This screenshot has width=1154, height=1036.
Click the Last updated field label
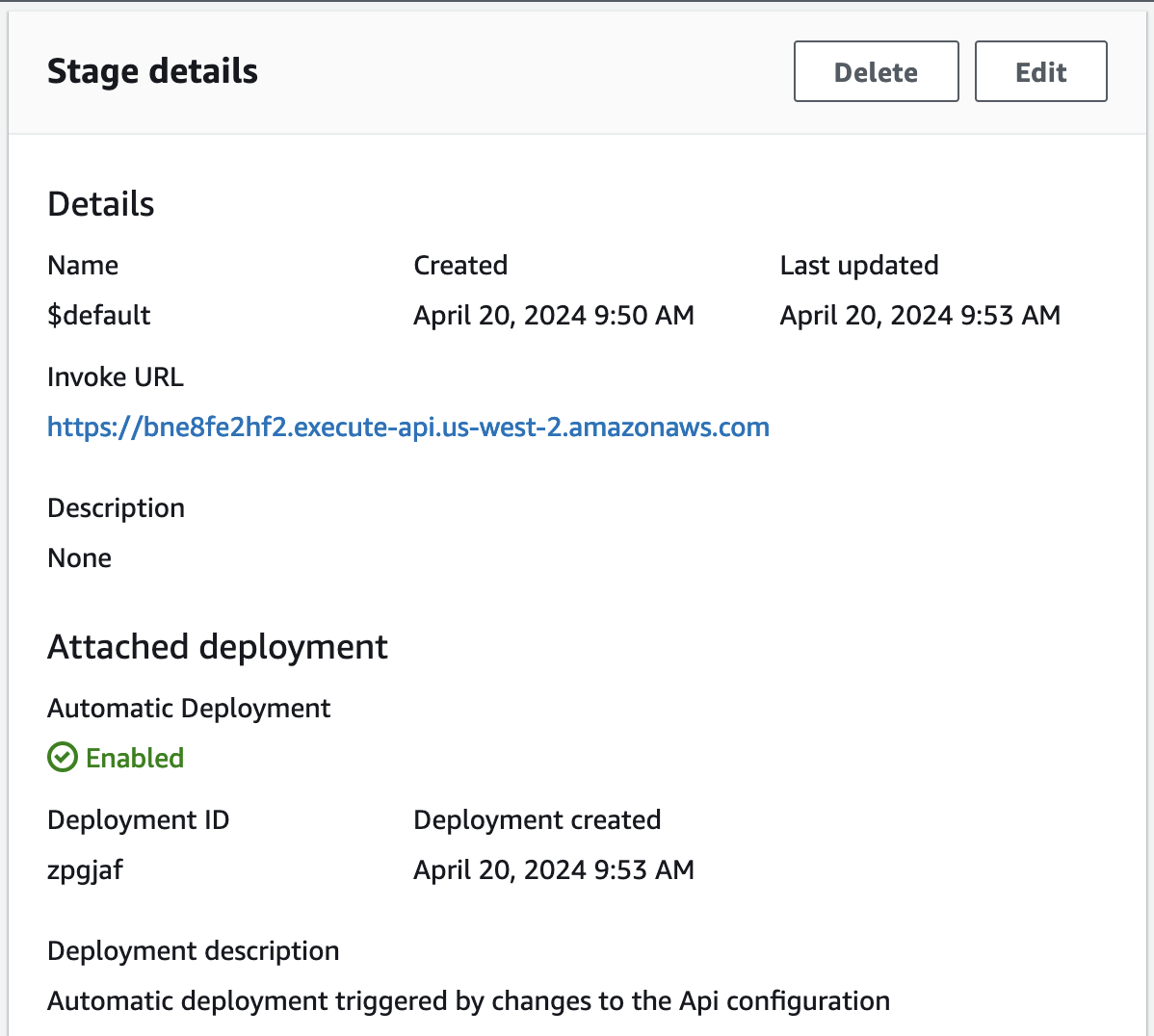click(858, 265)
